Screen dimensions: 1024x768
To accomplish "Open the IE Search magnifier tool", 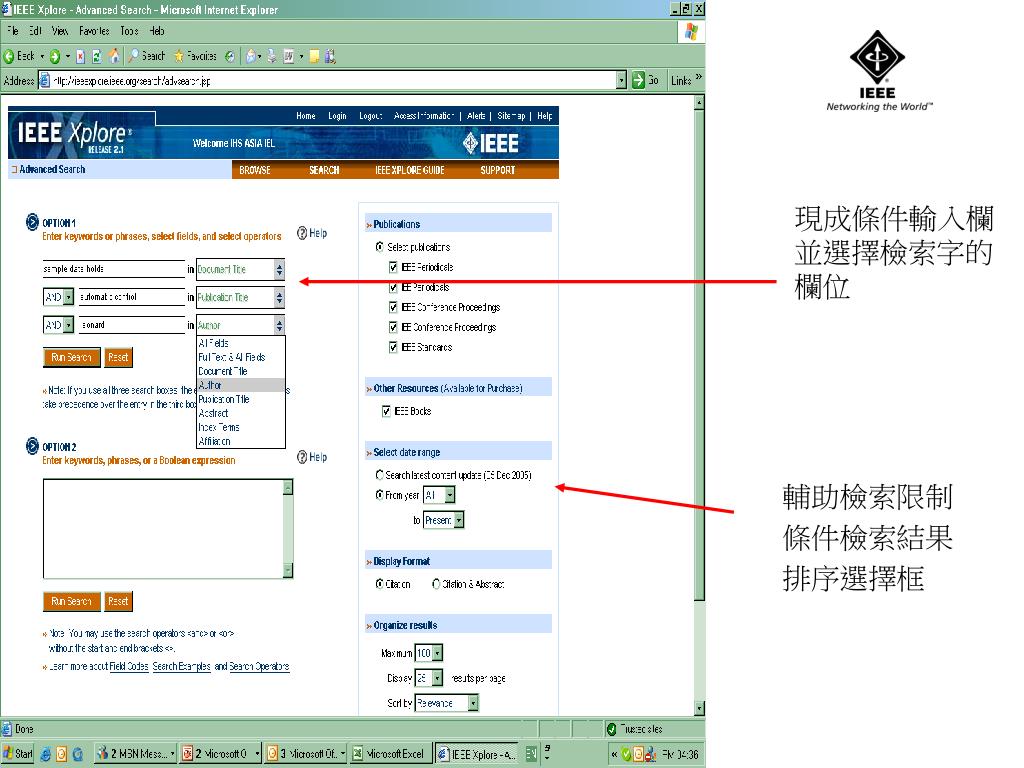I will [x=147, y=56].
